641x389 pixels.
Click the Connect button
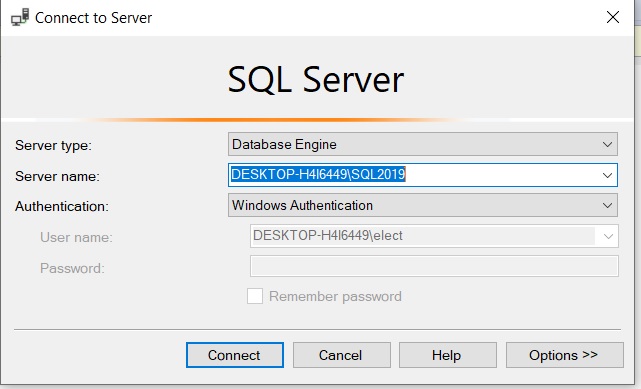tap(235, 355)
